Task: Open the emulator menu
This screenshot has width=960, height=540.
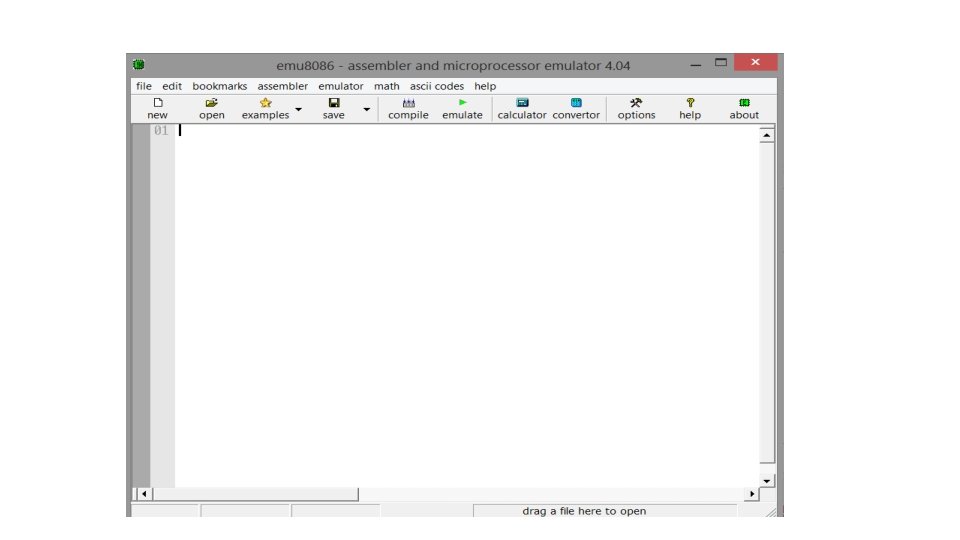Action: click(341, 86)
